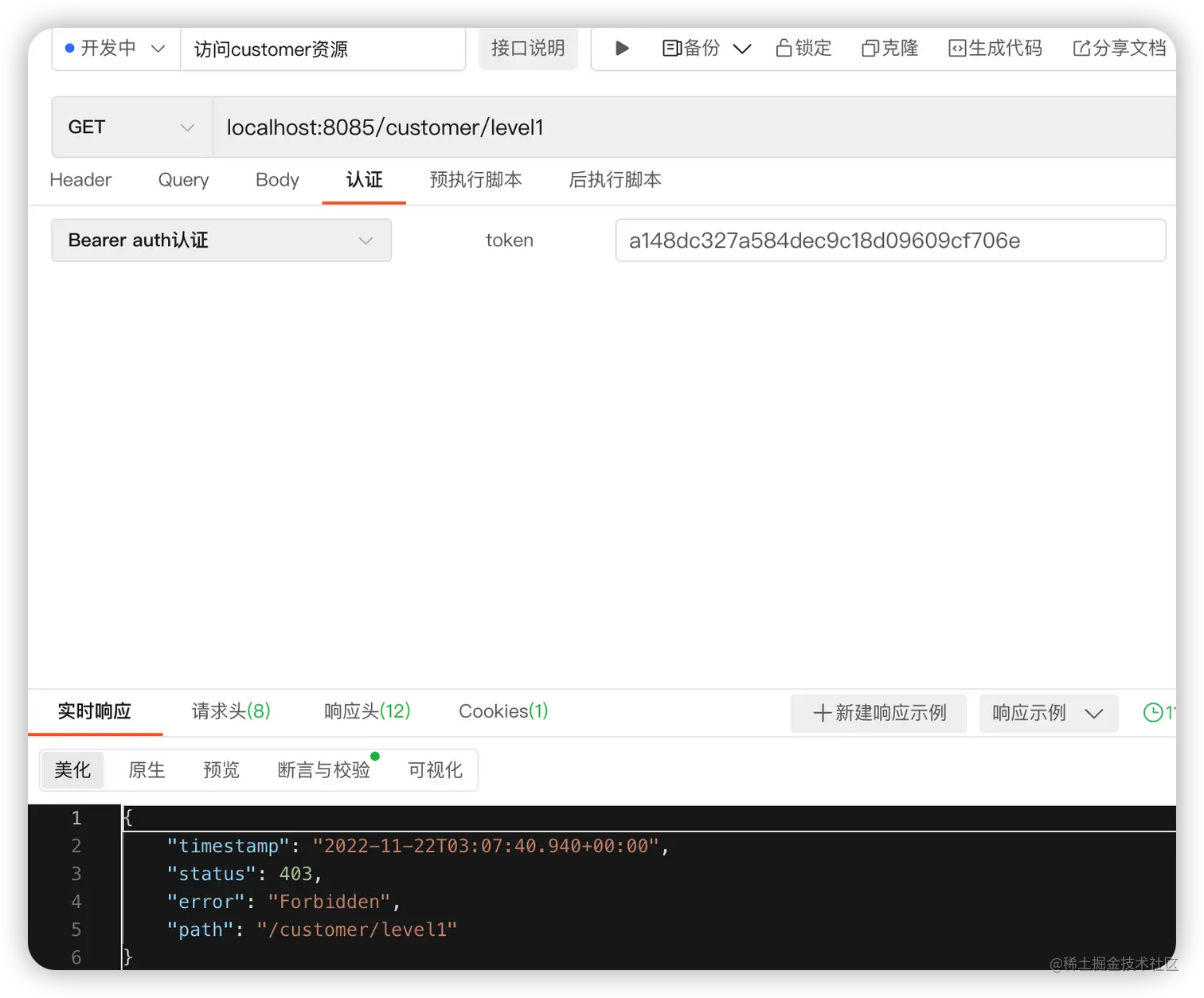
Task: Click 新建响应示例 button
Action: (x=879, y=713)
